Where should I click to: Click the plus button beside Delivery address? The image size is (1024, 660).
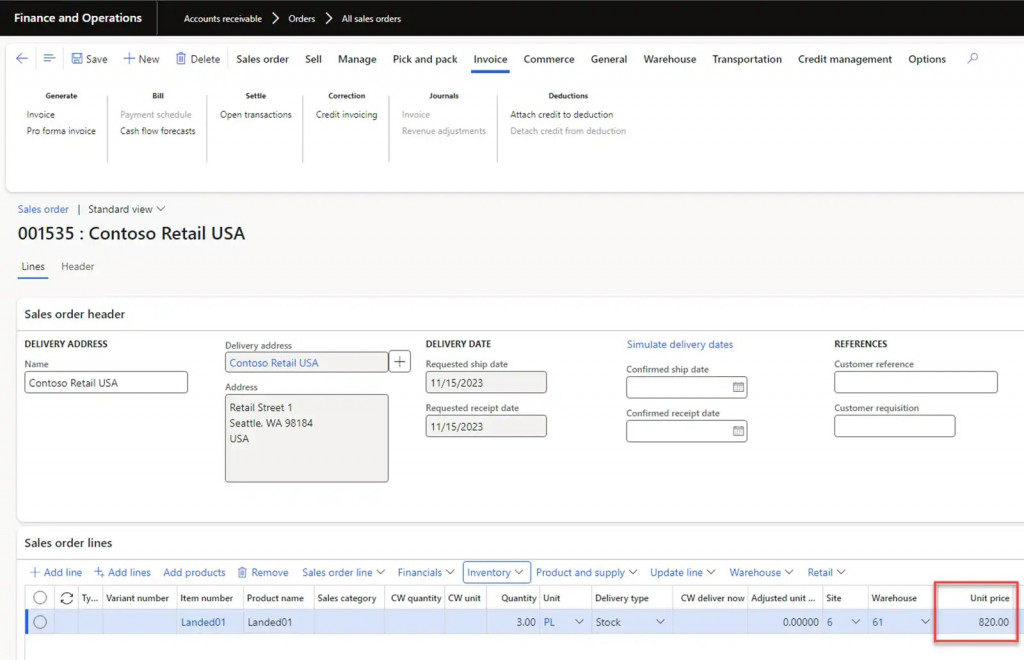click(x=400, y=362)
